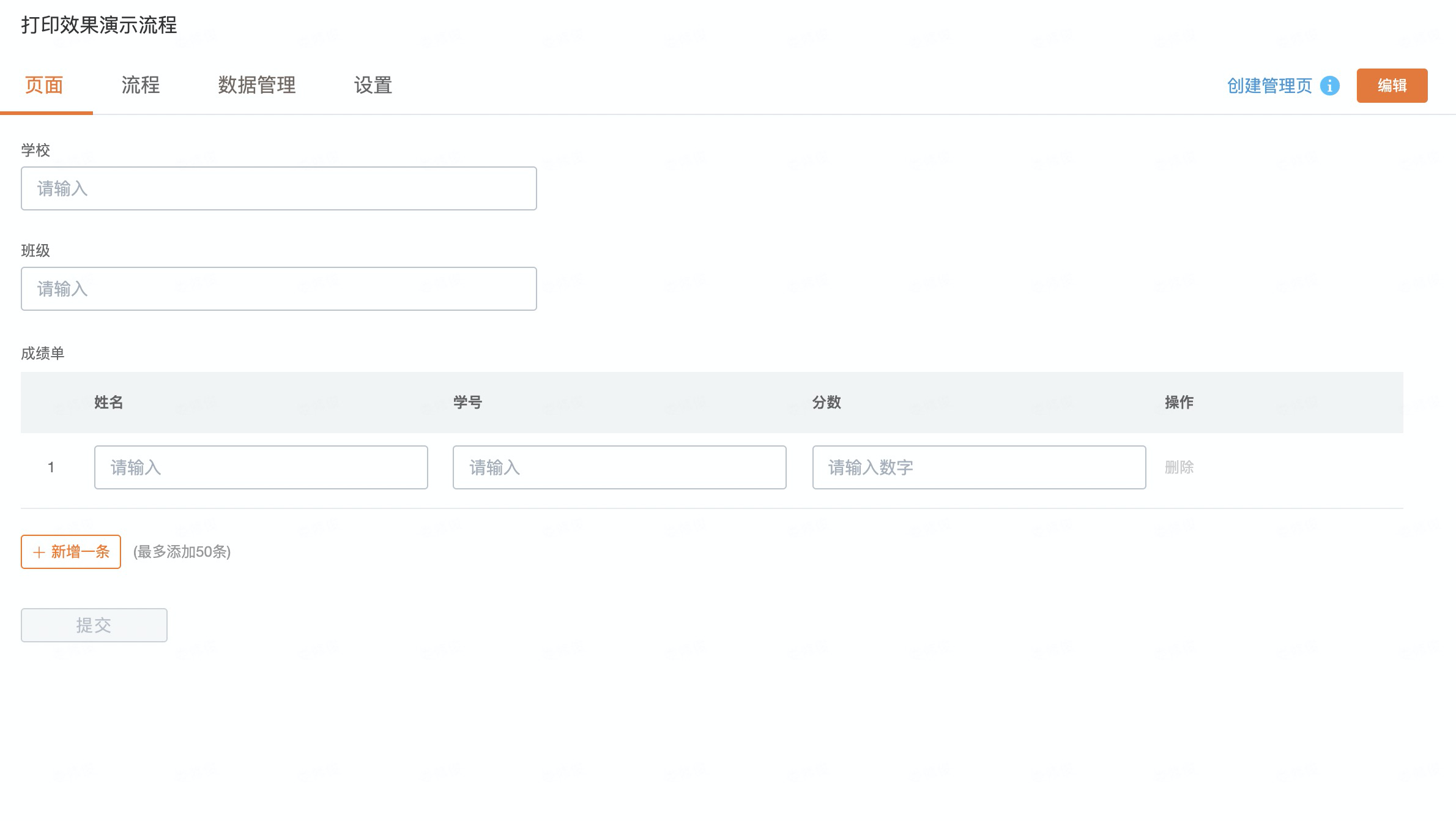
Task: Click the 姓名 input in row 1
Action: [x=261, y=467]
